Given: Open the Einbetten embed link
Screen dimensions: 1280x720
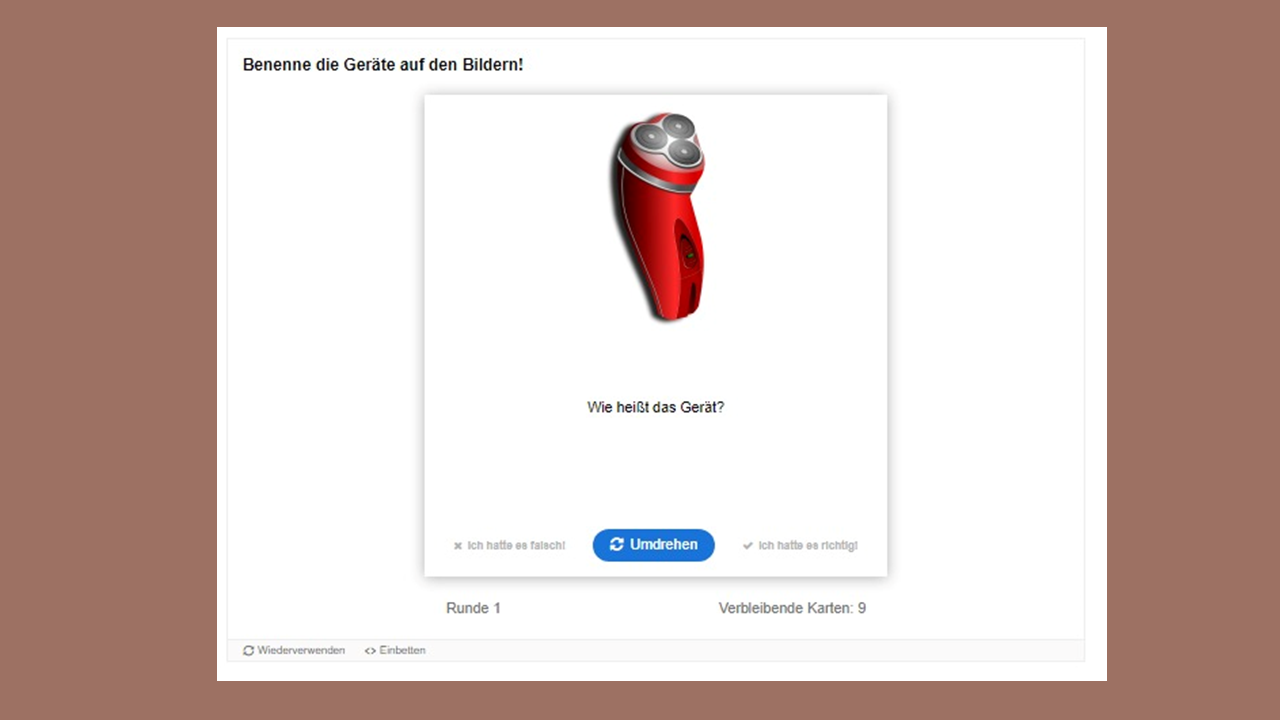Looking at the screenshot, I should pos(402,651).
